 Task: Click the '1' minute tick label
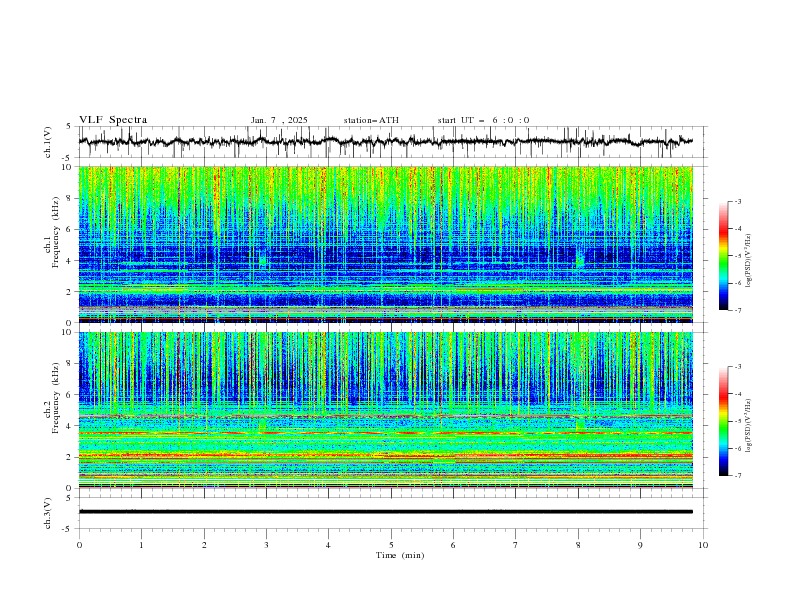tap(142, 545)
